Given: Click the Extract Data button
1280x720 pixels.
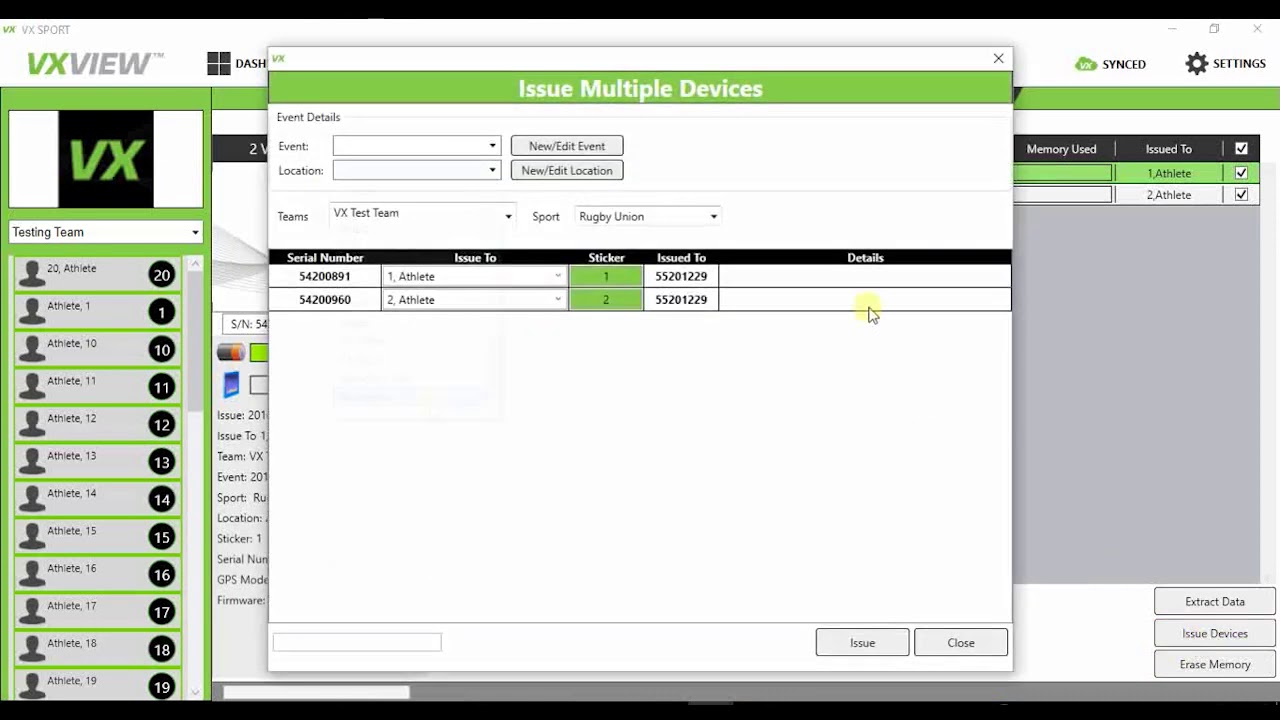Looking at the screenshot, I should pos(1215,601).
